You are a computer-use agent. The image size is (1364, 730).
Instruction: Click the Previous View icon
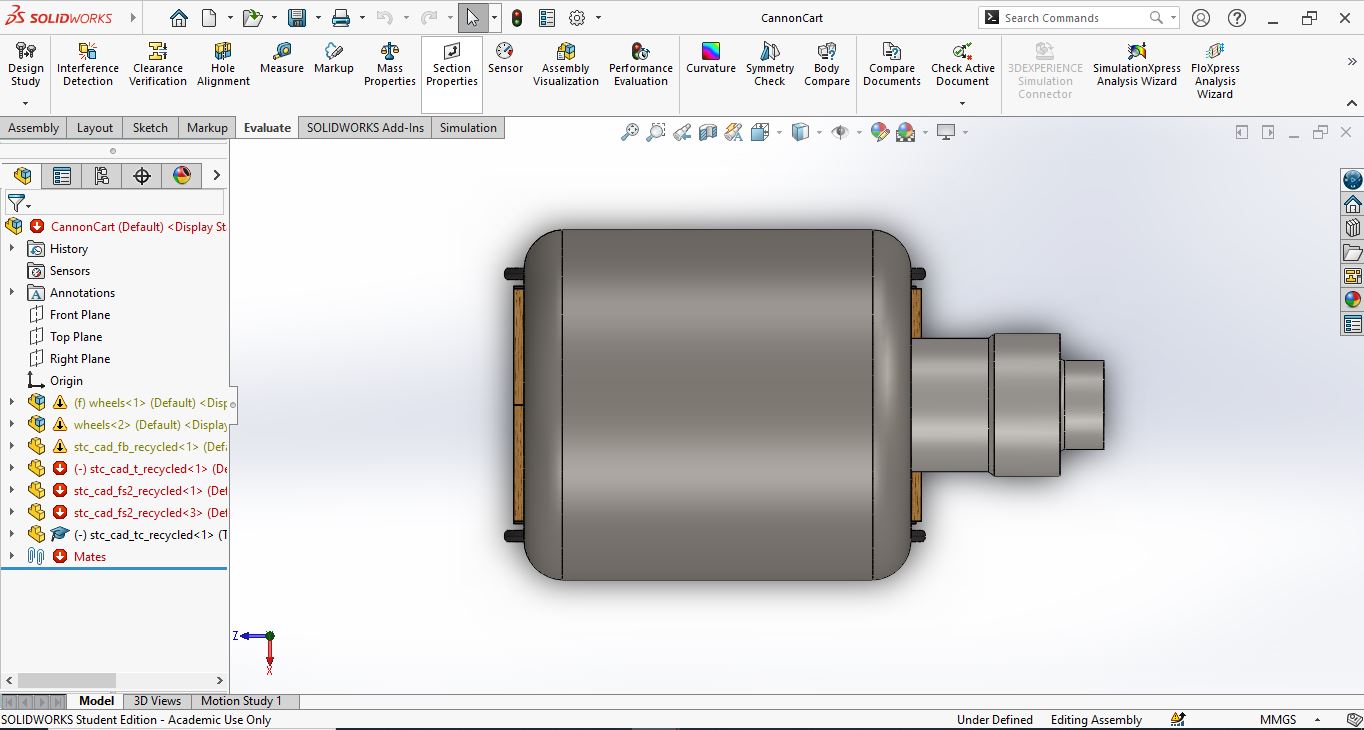[x=682, y=132]
